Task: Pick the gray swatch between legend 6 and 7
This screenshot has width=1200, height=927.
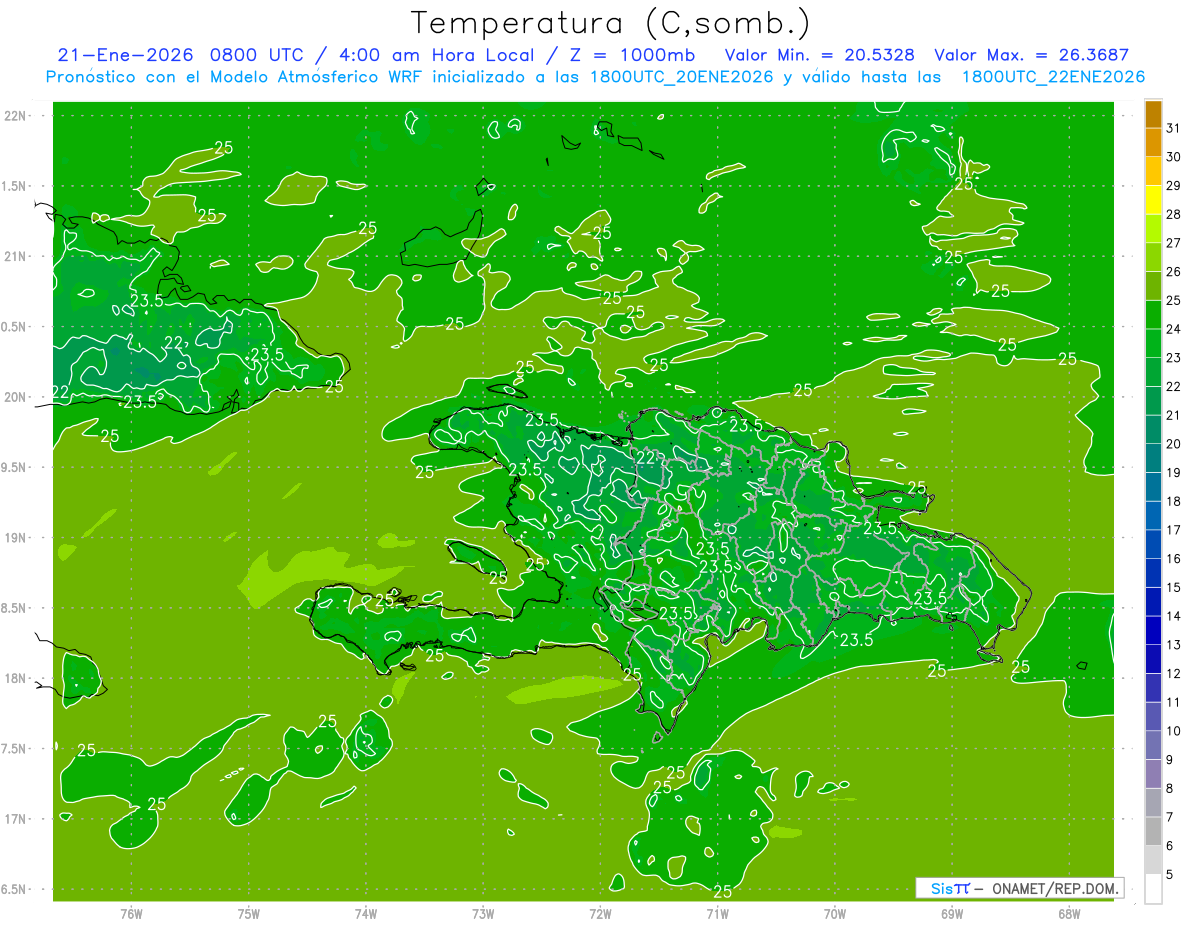Action: click(x=1153, y=832)
